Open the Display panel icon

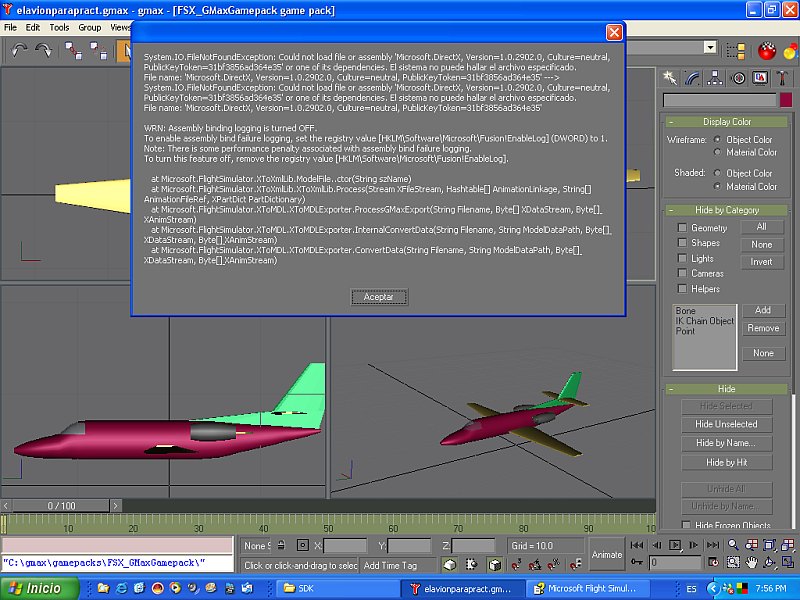pos(761,77)
